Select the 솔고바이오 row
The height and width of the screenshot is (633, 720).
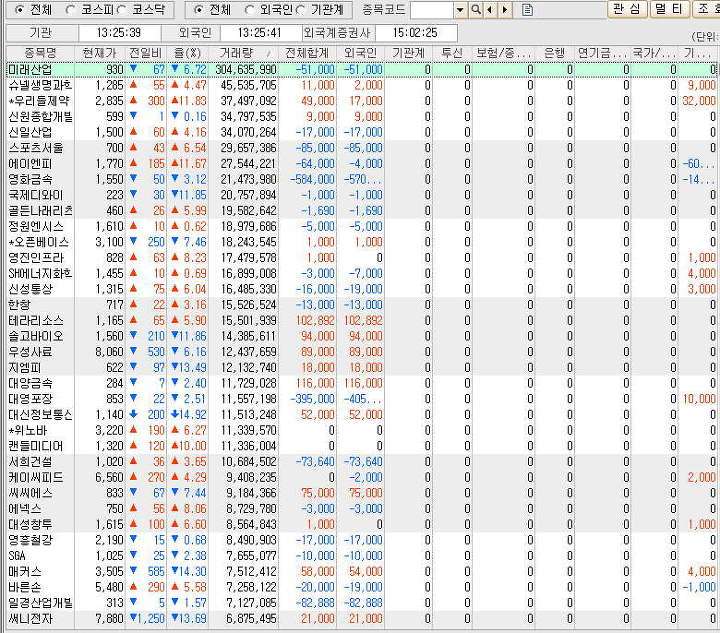pyautogui.click(x=361, y=336)
